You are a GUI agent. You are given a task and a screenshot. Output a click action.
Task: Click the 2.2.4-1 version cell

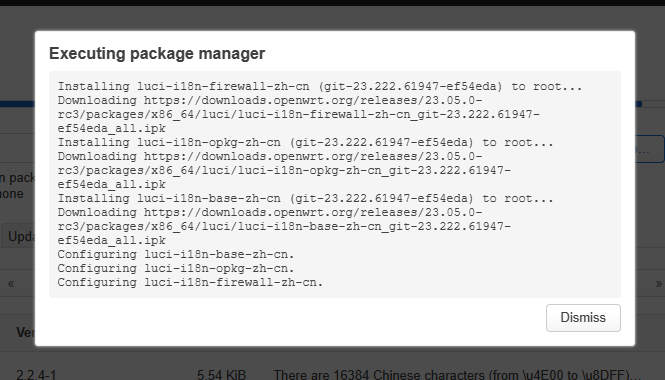point(36,375)
